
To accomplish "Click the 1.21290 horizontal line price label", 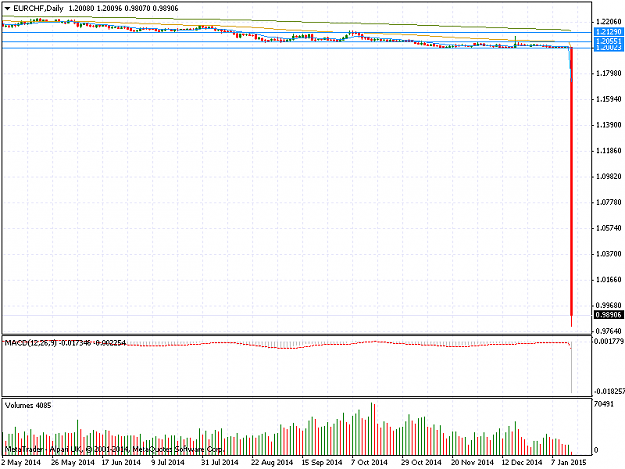I will [x=608, y=31].
